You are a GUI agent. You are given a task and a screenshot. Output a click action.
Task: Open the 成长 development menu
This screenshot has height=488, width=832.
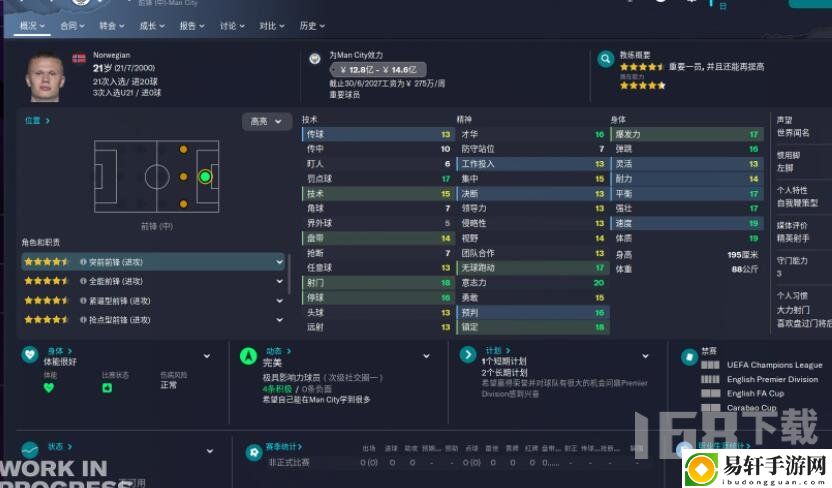[152, 25]
